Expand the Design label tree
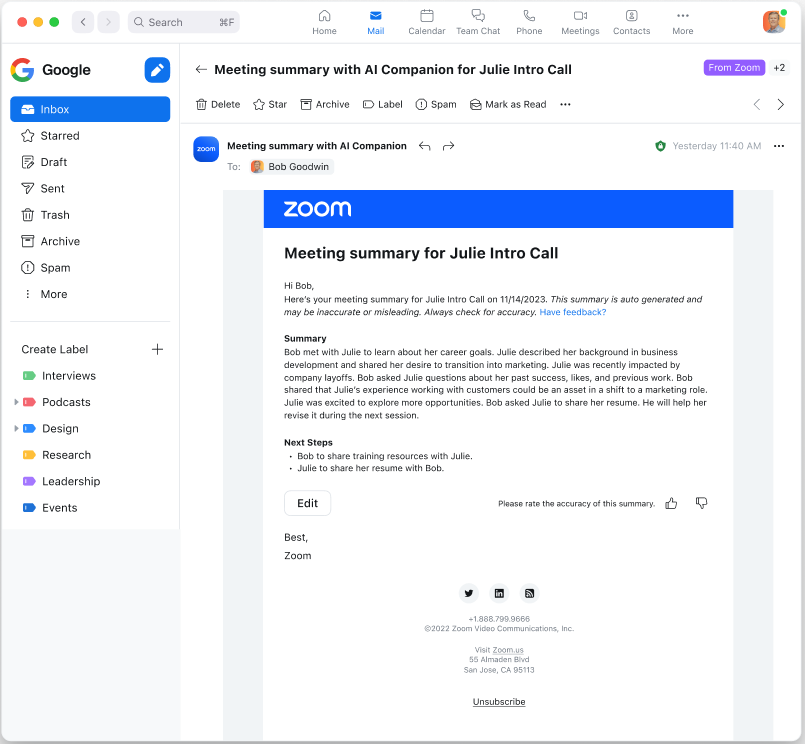Image resolution: width=805 pixels, height=744 pixels. (x=16, y=429)
